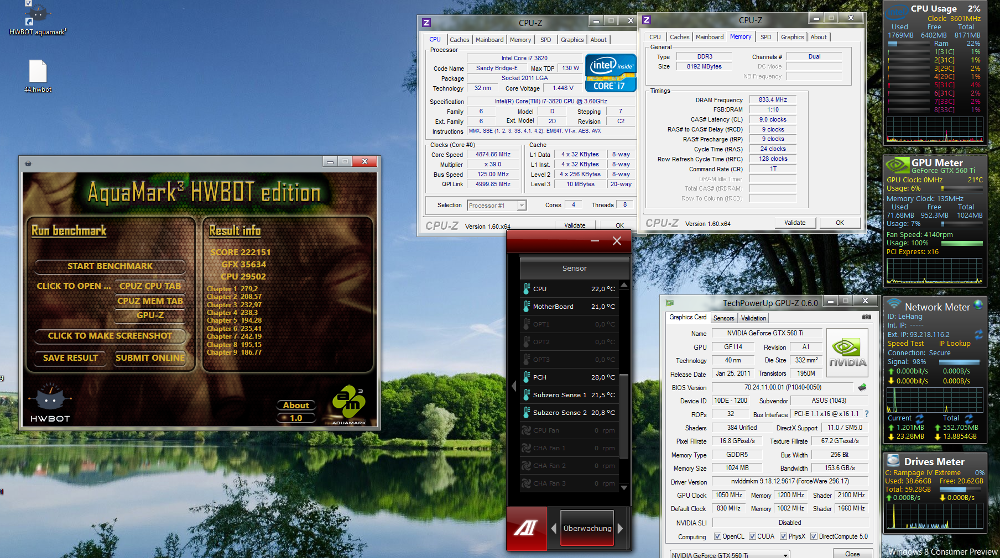Click the Sensor header in AI Suite
The height and width of the screenshot is (558, 1000).
tap(574, 268)
